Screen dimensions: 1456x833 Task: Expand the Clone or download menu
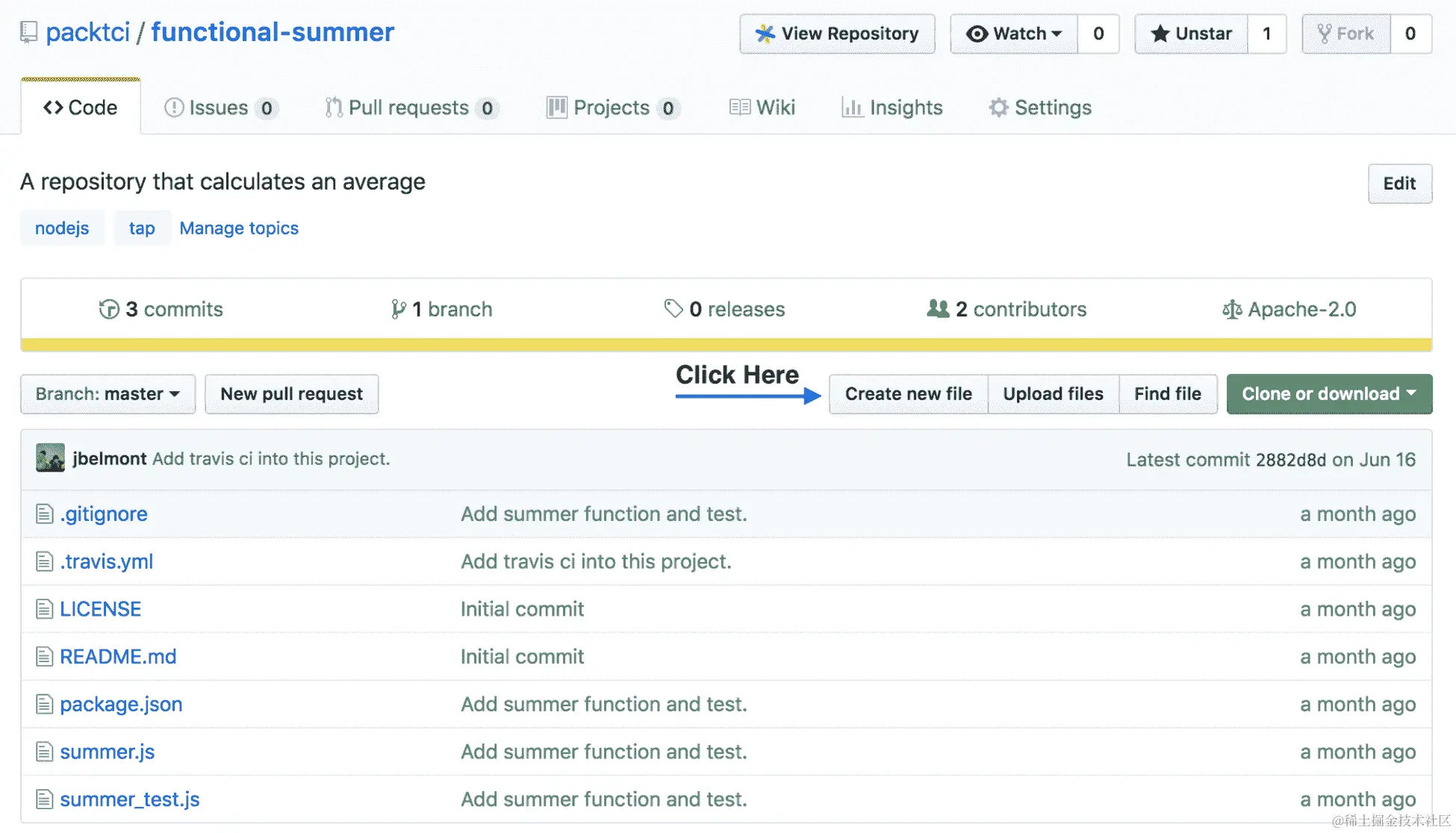pyautogui.click(x=1329, y=394)
